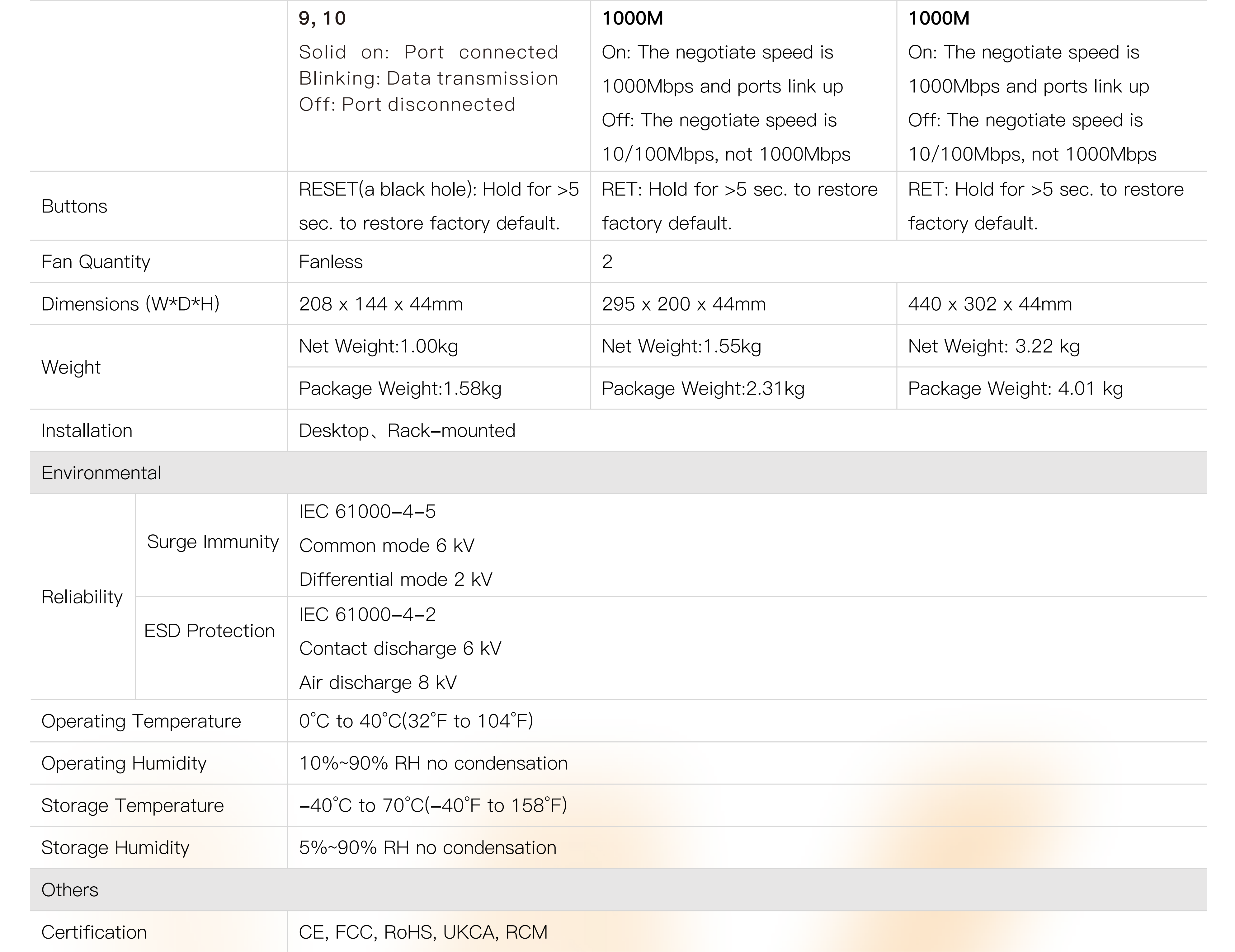Click the 440 x 302 x 44mm value

(x=989, y=304)
